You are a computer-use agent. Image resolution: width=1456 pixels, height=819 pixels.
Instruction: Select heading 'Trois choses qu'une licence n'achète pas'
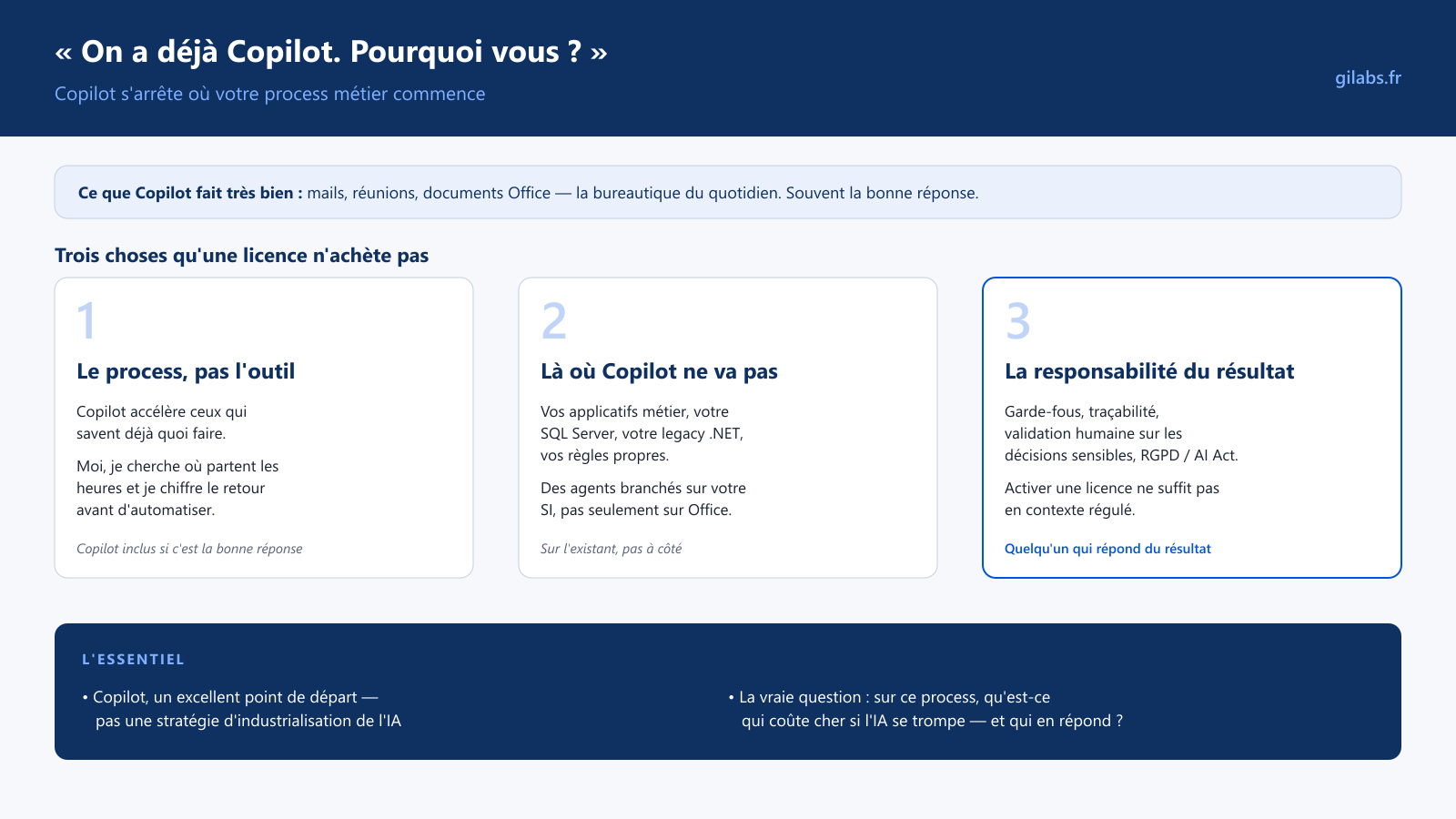click(241, 256)
